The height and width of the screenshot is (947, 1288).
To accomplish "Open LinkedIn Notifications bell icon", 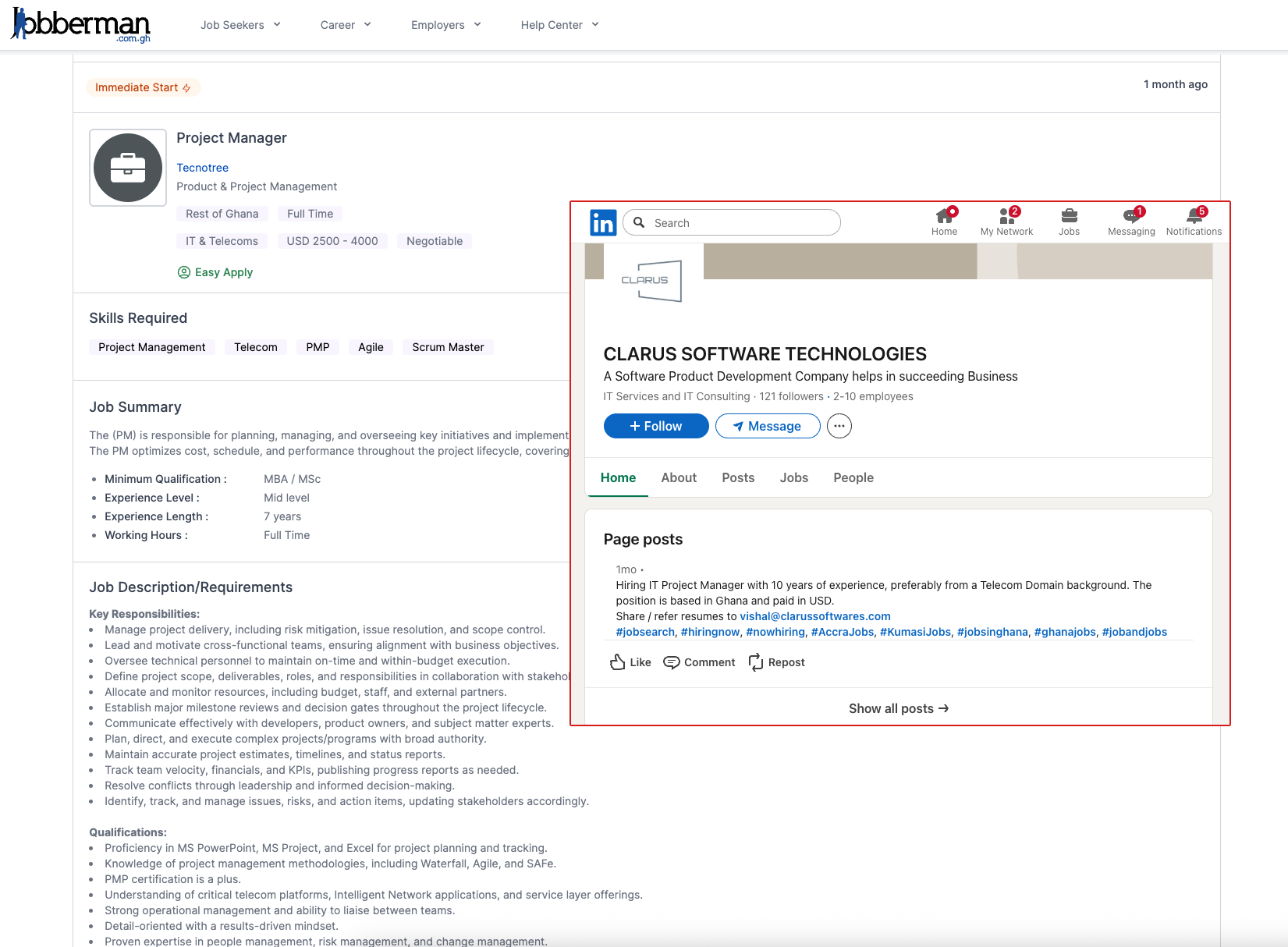I will tap(1194, 222).
